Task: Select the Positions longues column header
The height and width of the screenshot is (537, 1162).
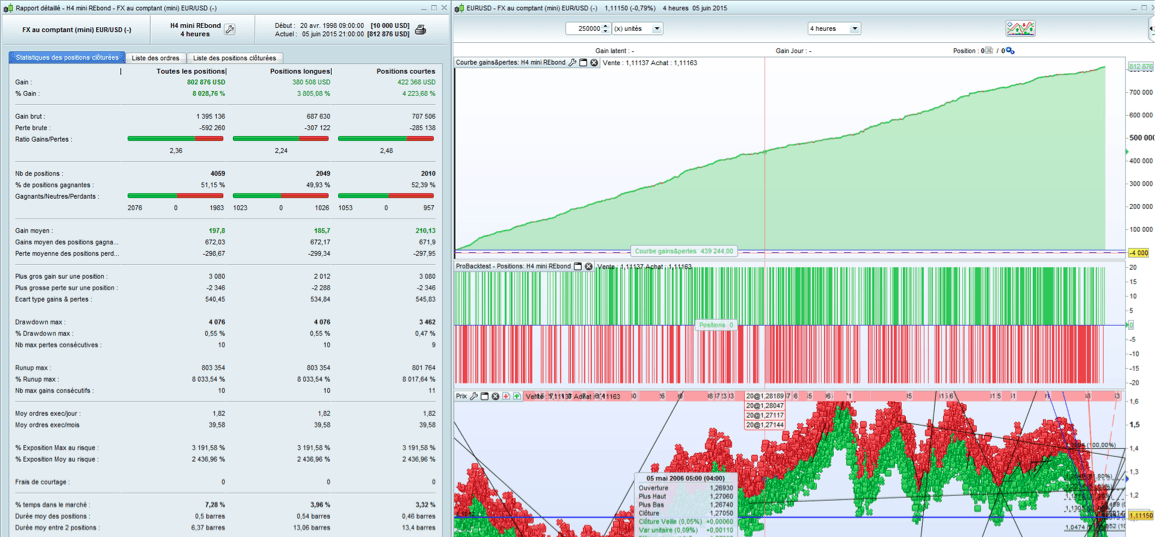Action: tap(300, 71)
